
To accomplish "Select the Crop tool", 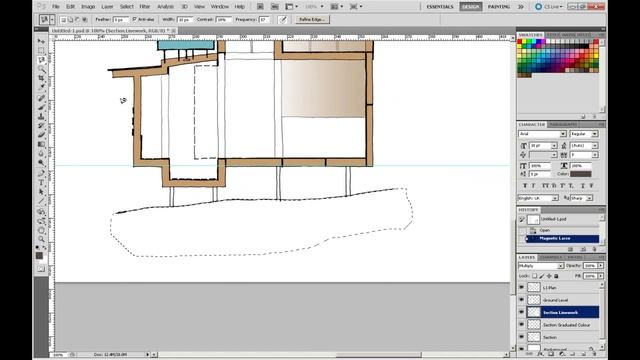I will point(41,78).
